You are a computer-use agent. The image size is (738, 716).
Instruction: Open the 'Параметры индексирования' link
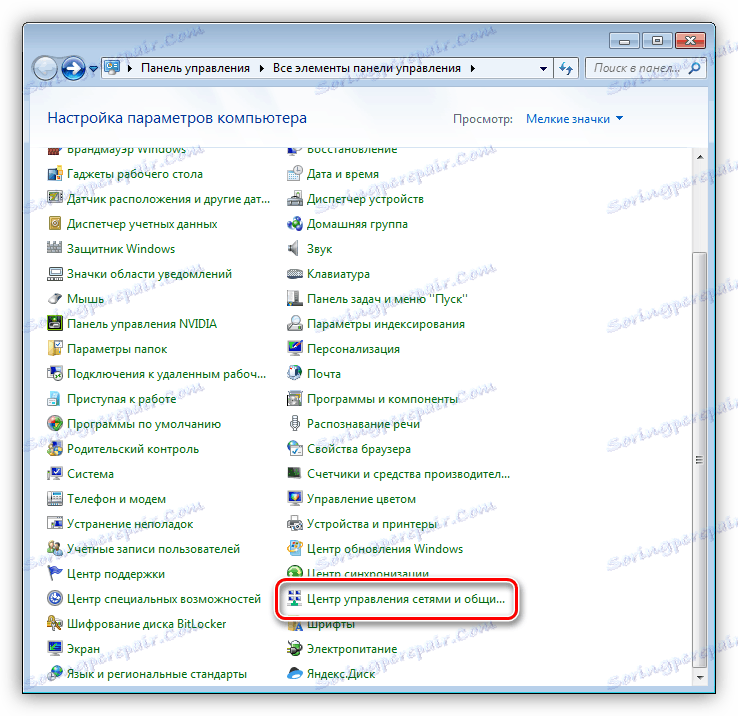(385, 324)
